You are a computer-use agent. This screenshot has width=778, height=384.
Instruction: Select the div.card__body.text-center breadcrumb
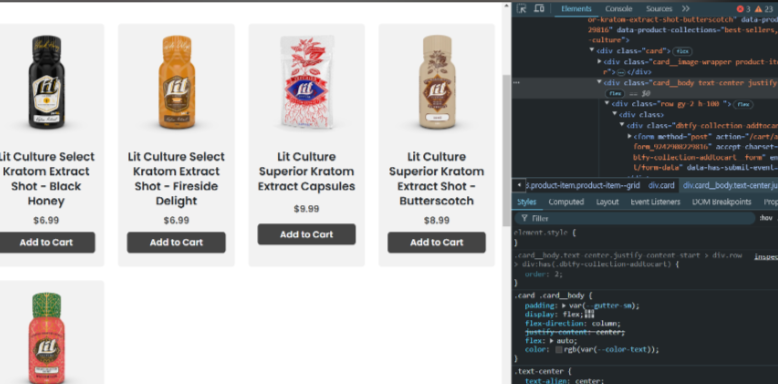click(x=729, y=186)
